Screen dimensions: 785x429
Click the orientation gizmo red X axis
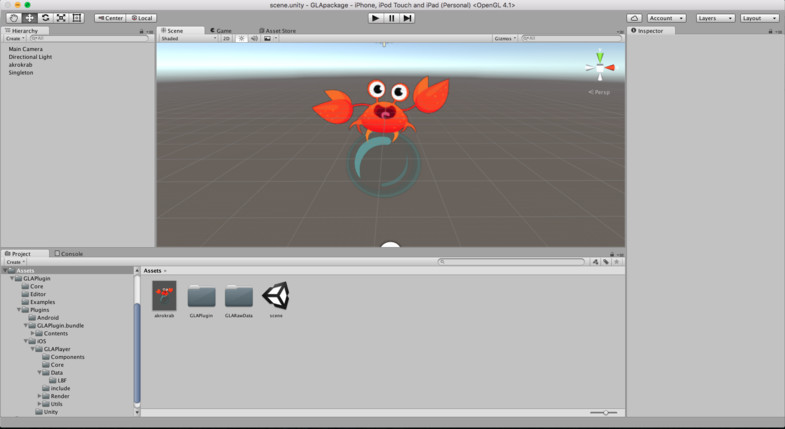[x=610, y=68]
